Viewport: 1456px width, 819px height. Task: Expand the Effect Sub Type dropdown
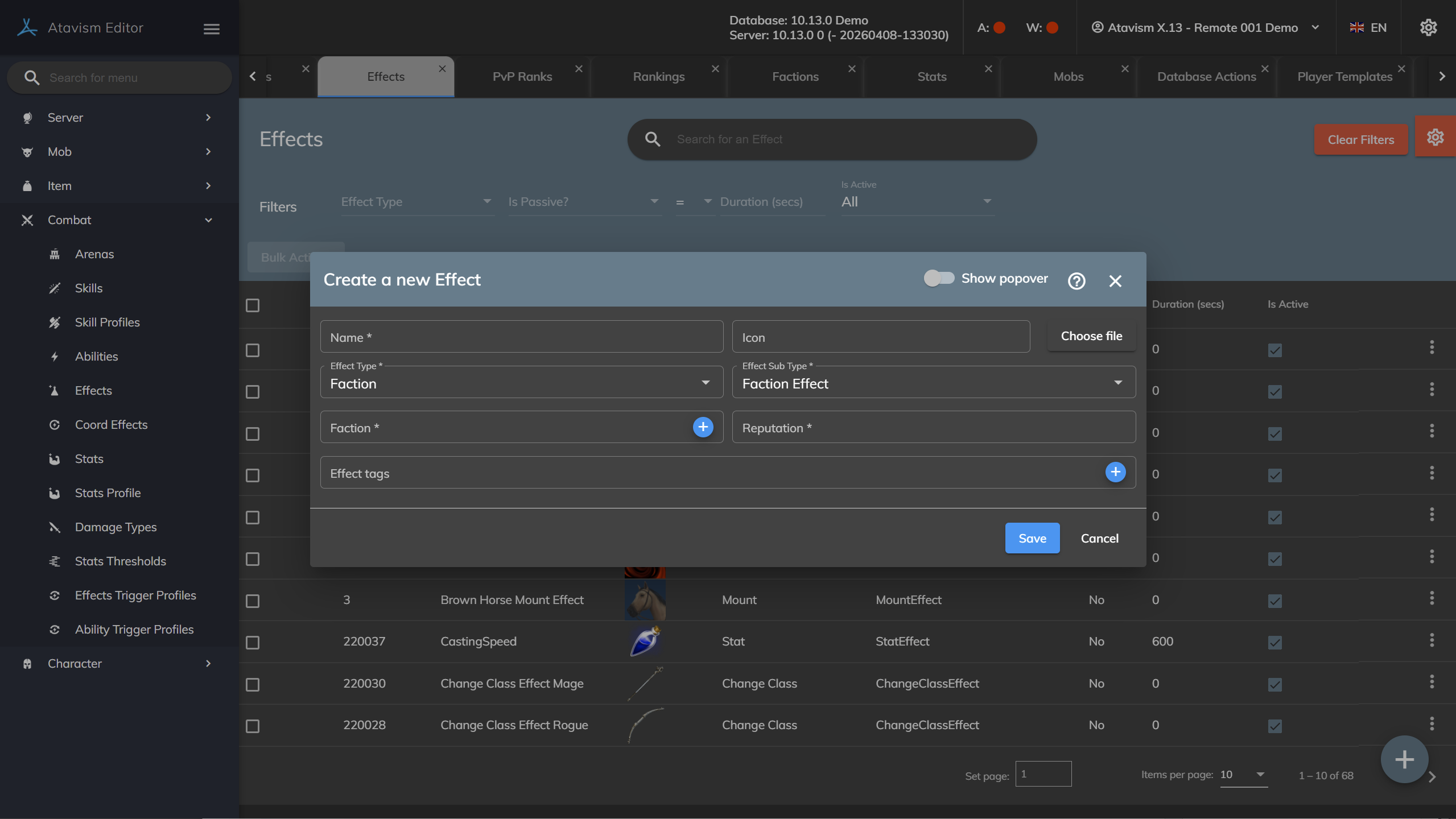[x=933, y=383]
